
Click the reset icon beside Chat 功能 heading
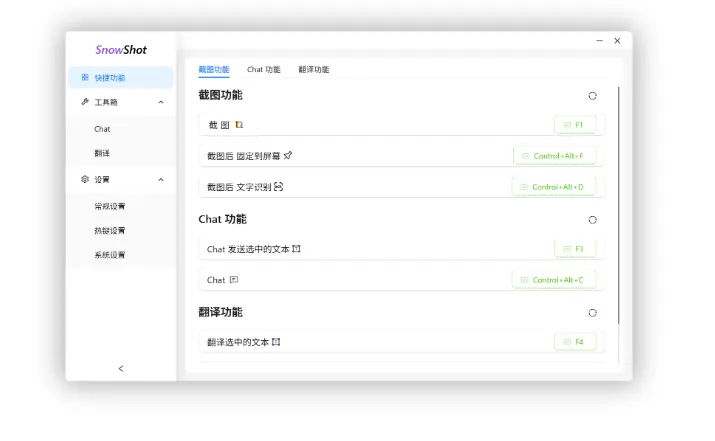pos(592,220)
